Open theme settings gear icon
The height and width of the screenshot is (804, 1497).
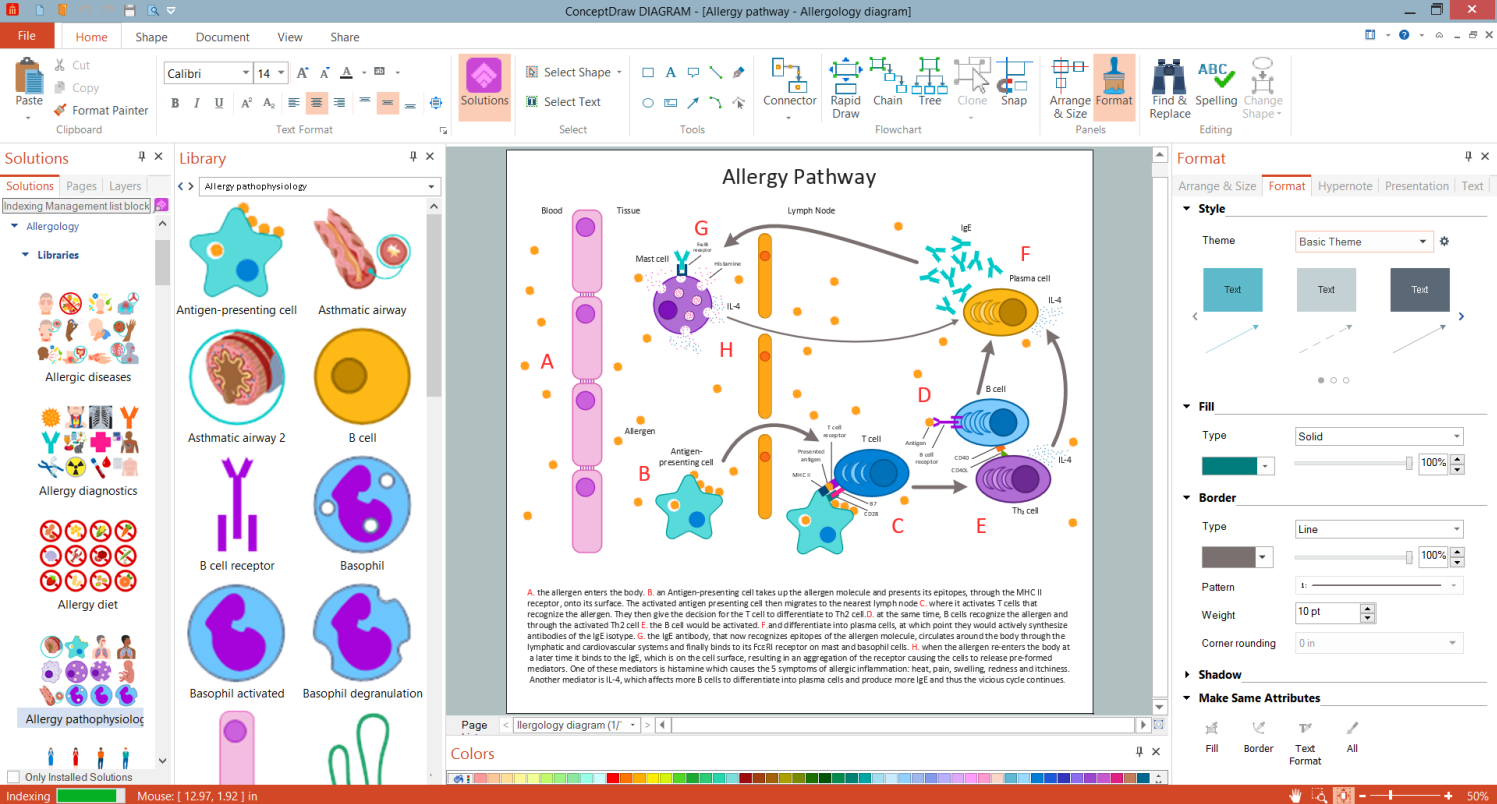[x=1444, y=241]
